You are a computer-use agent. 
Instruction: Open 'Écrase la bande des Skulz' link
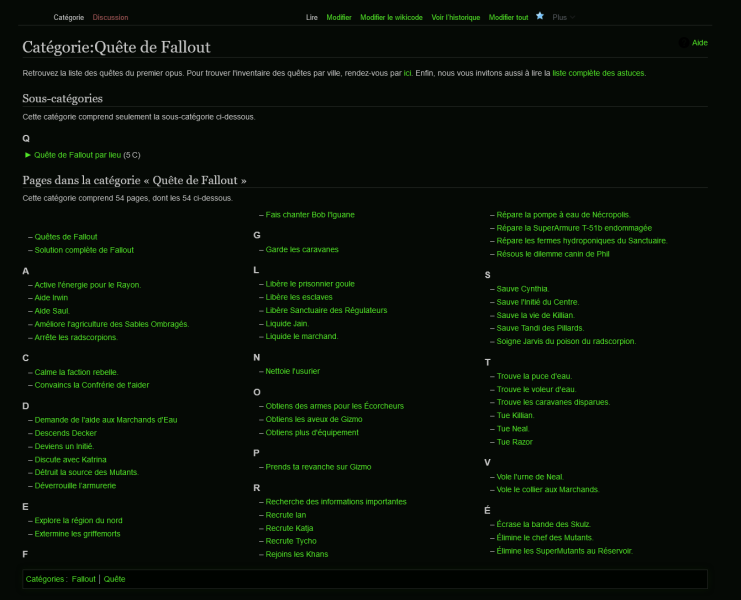point(543,524)
